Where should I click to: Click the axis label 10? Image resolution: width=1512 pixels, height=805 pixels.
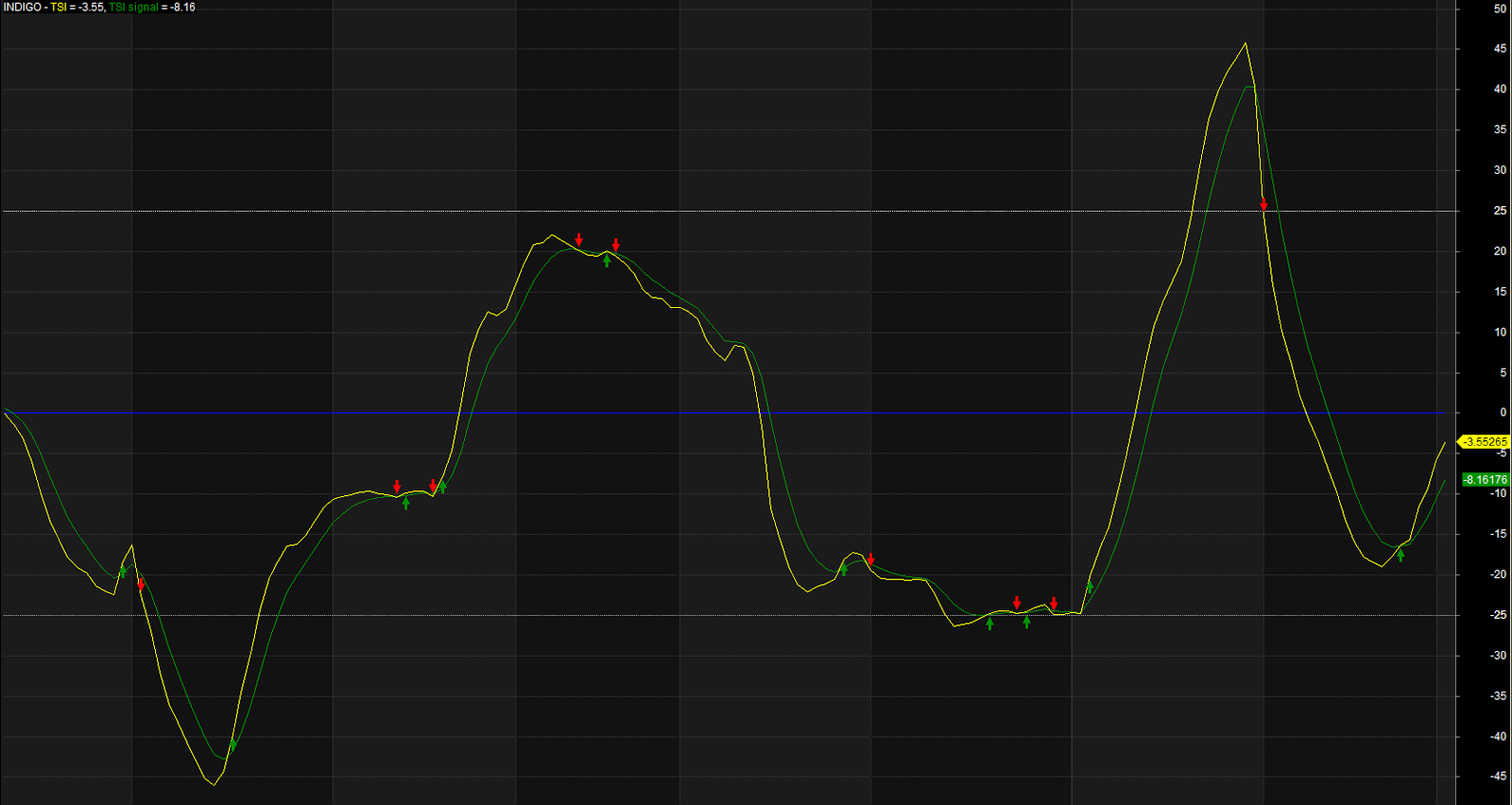pos(1500,333)
